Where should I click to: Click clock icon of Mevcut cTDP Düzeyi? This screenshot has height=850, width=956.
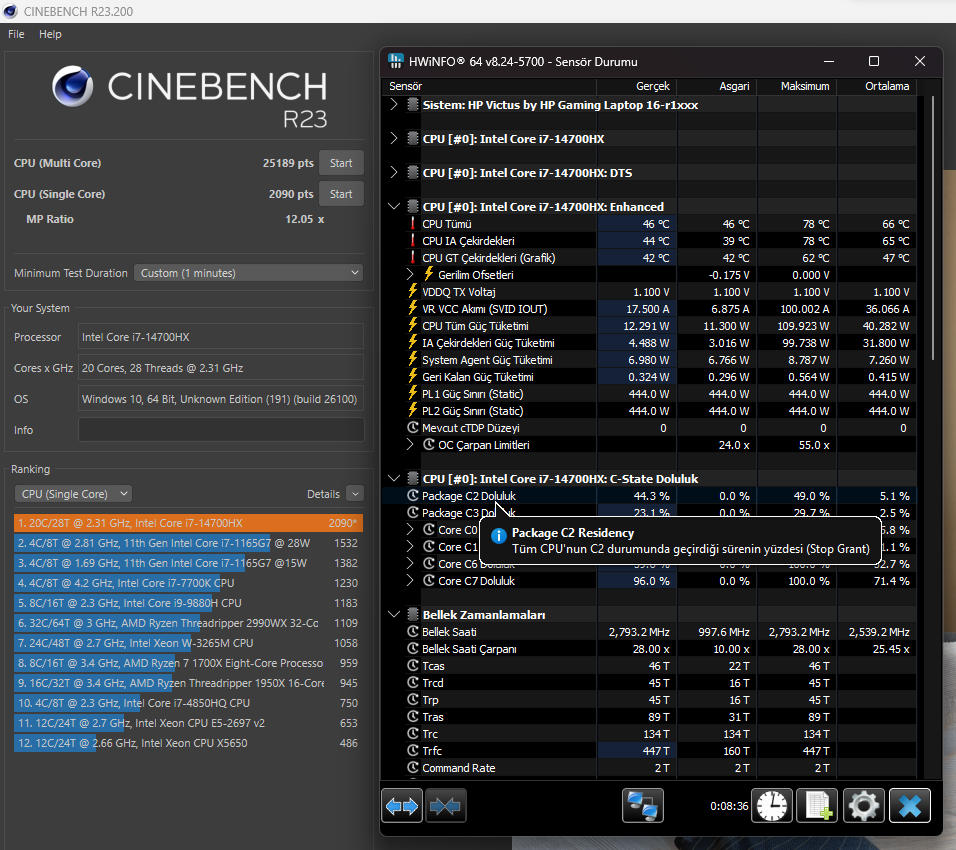tap(413, 428)
